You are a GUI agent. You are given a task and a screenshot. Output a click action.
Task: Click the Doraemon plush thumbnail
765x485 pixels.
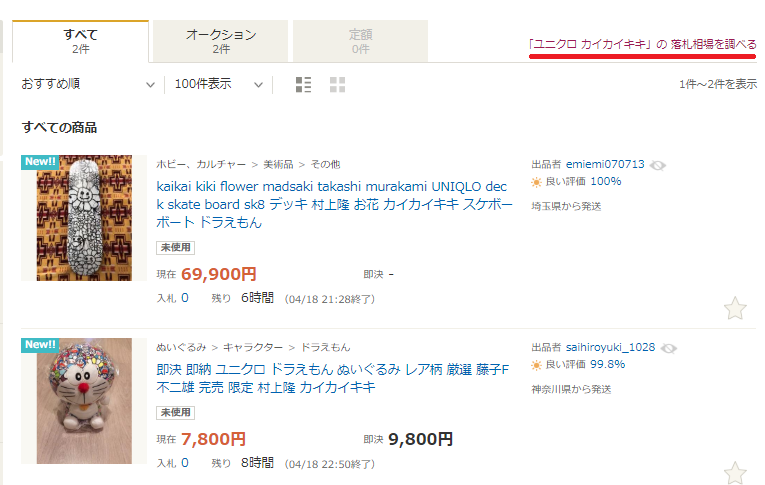[78, 400]
